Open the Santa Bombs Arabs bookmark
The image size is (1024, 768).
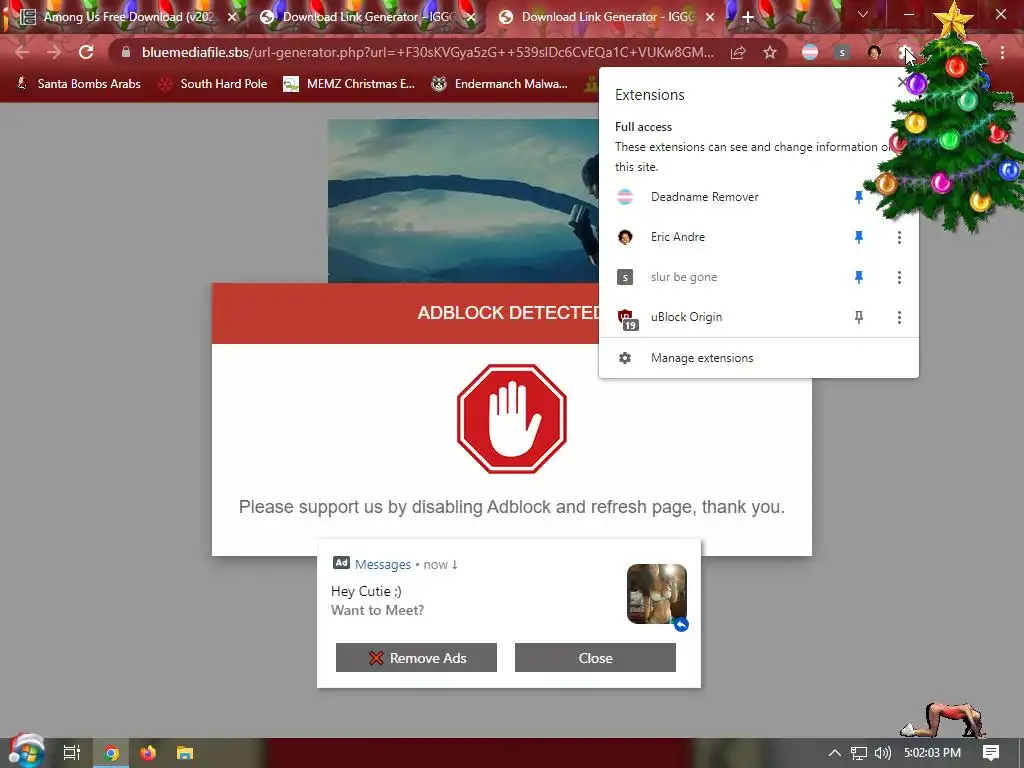(78, 84)
